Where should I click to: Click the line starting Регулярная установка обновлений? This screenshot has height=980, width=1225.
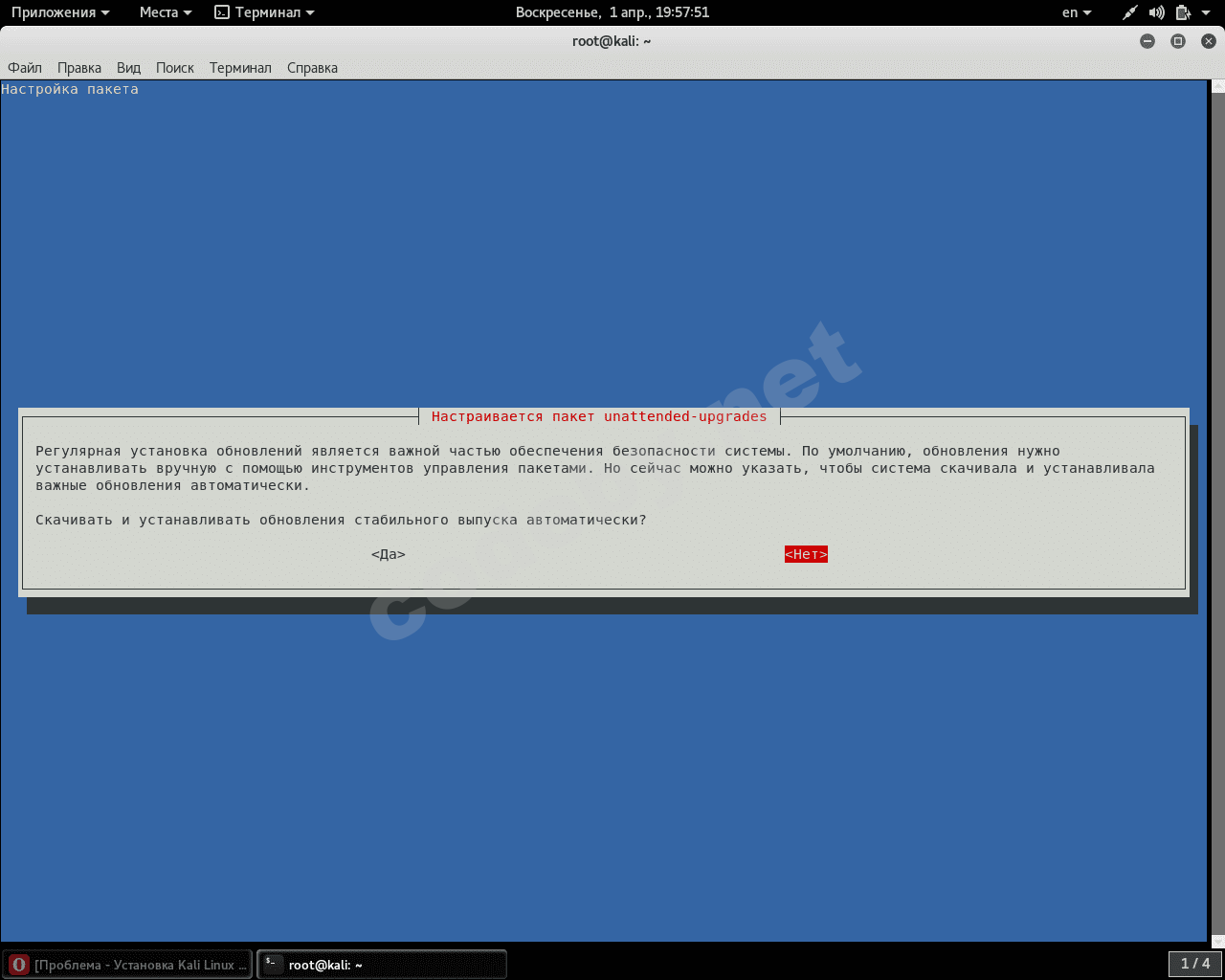pos(547,451)
